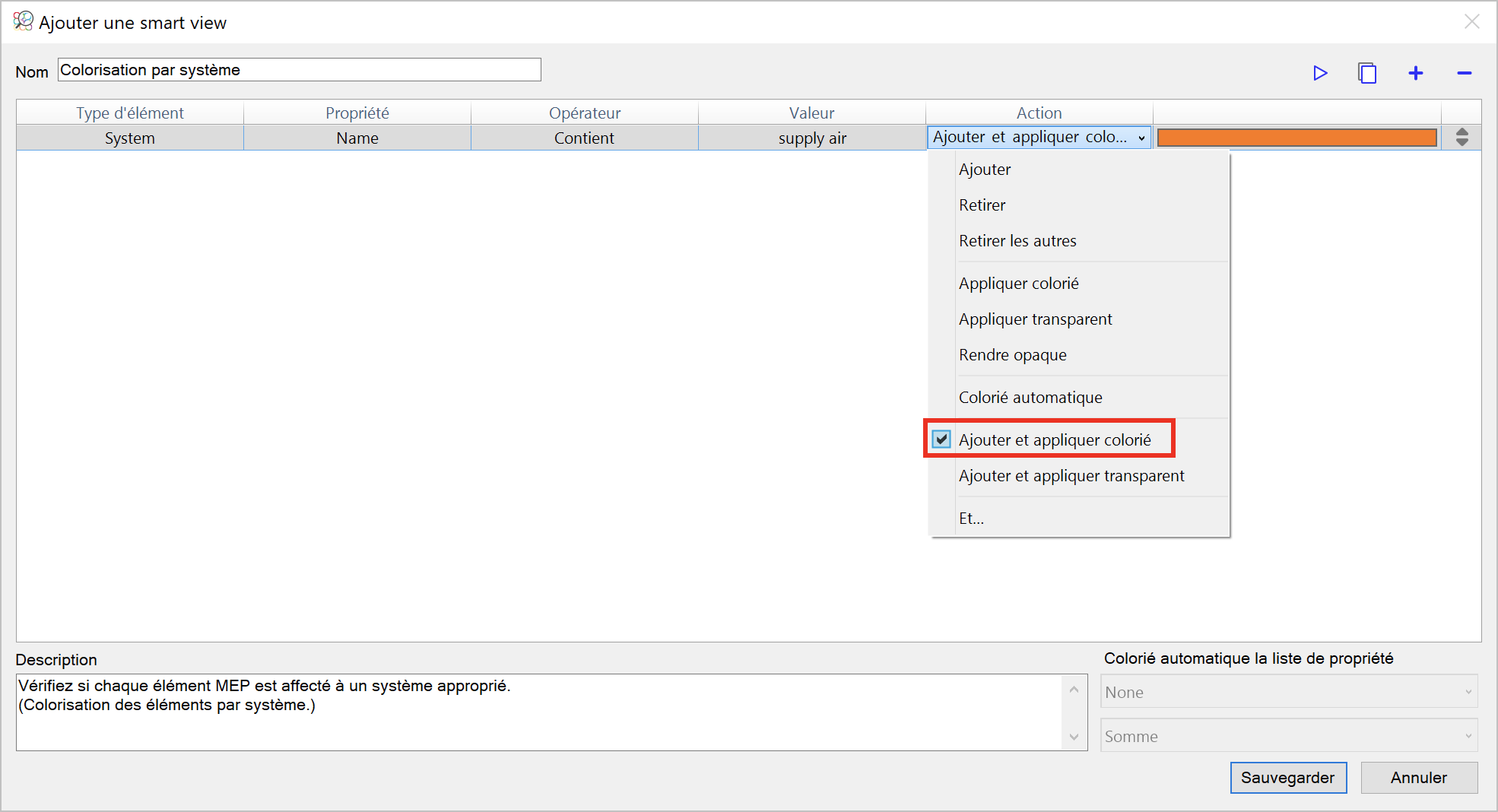
Task: Click the 'System' element type cell
Action: (x=130, y=138)
